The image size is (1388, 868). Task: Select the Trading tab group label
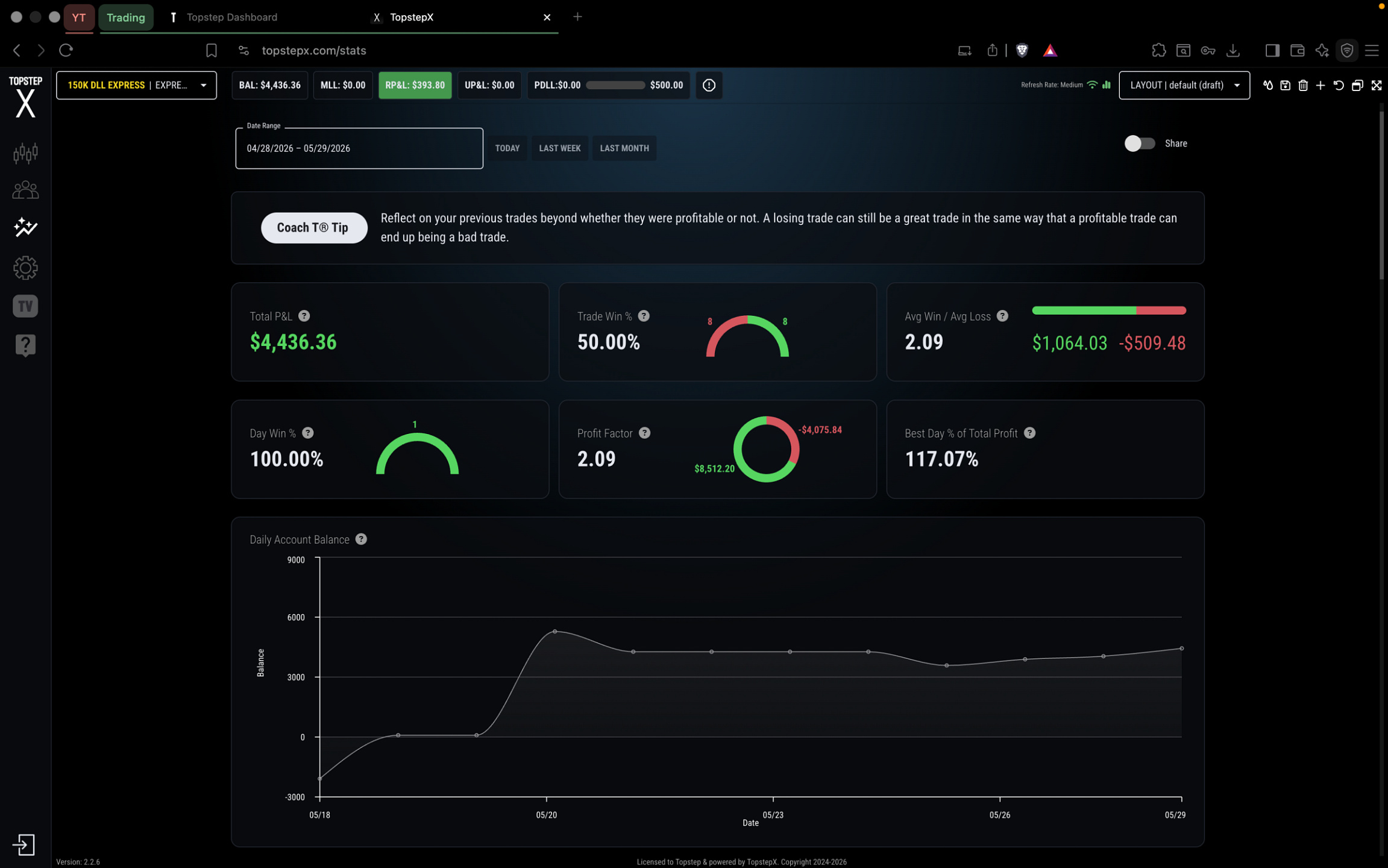pos(126,17)
